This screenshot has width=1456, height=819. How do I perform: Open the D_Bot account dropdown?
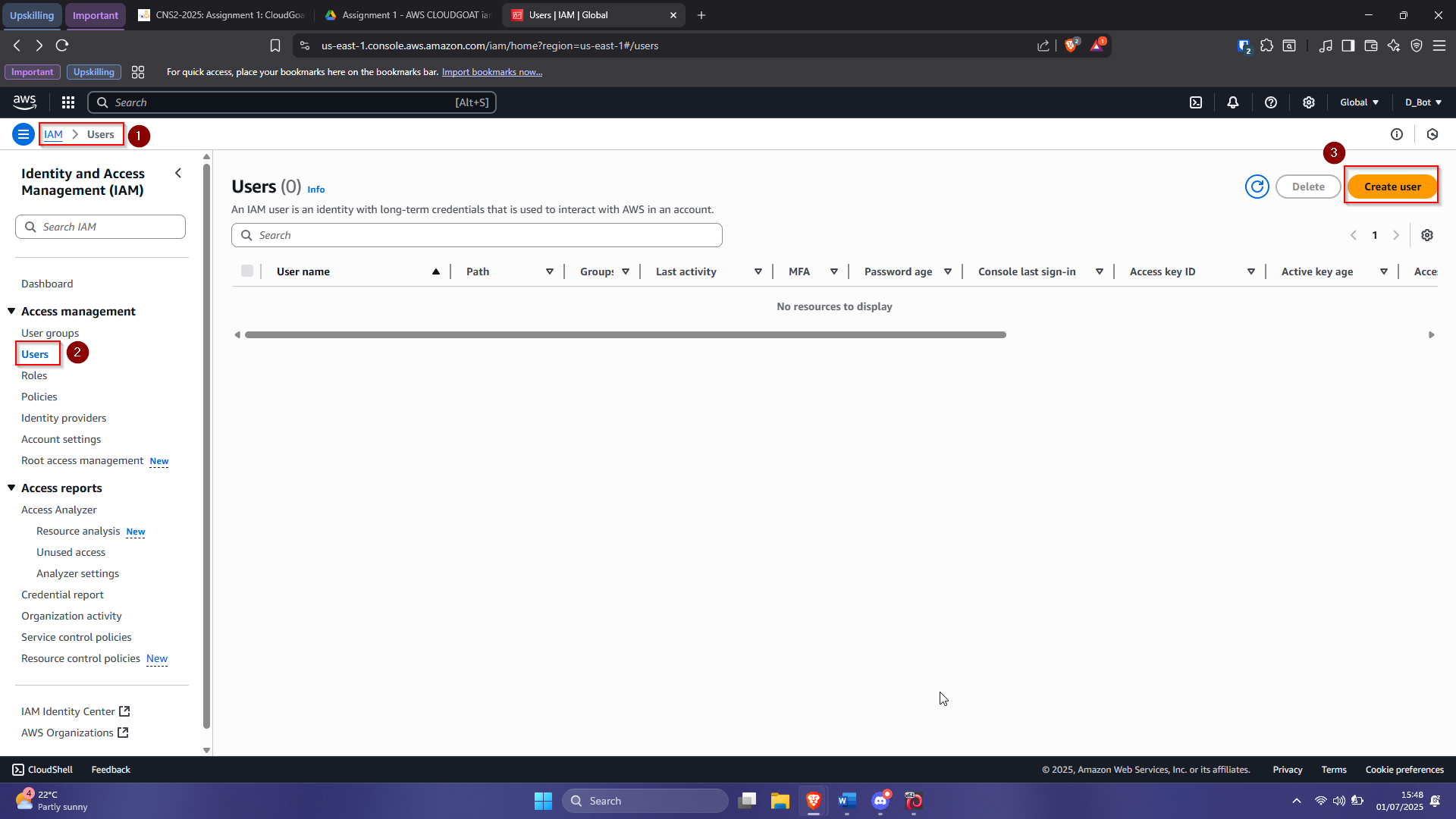(1423, 102)
